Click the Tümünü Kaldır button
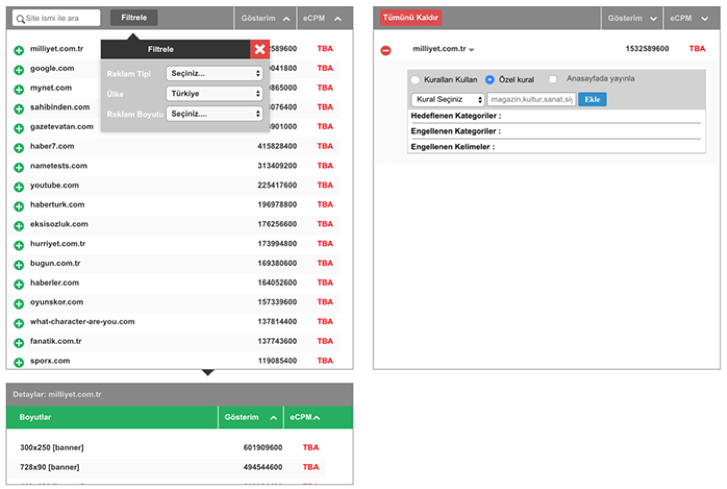The width and height of the screenshot is (727, 489). pos(410,18)
